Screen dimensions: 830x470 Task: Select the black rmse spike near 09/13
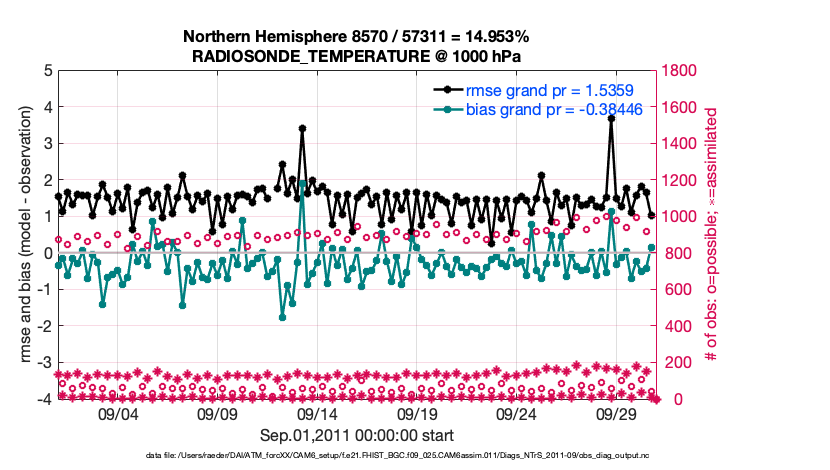click(x=302, y=128)
